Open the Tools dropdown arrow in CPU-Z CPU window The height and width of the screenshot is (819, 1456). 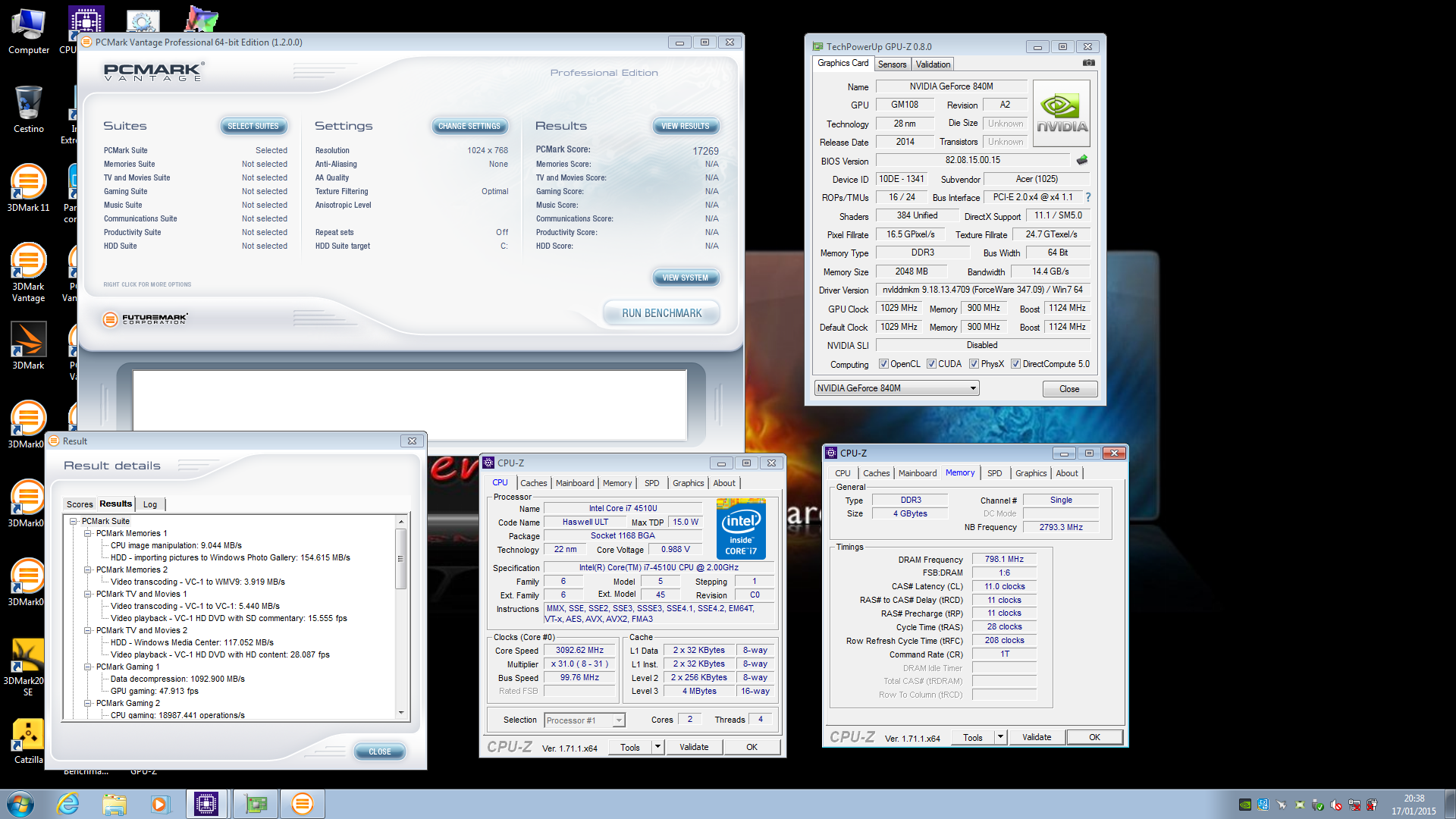click(x=657, y=747)
